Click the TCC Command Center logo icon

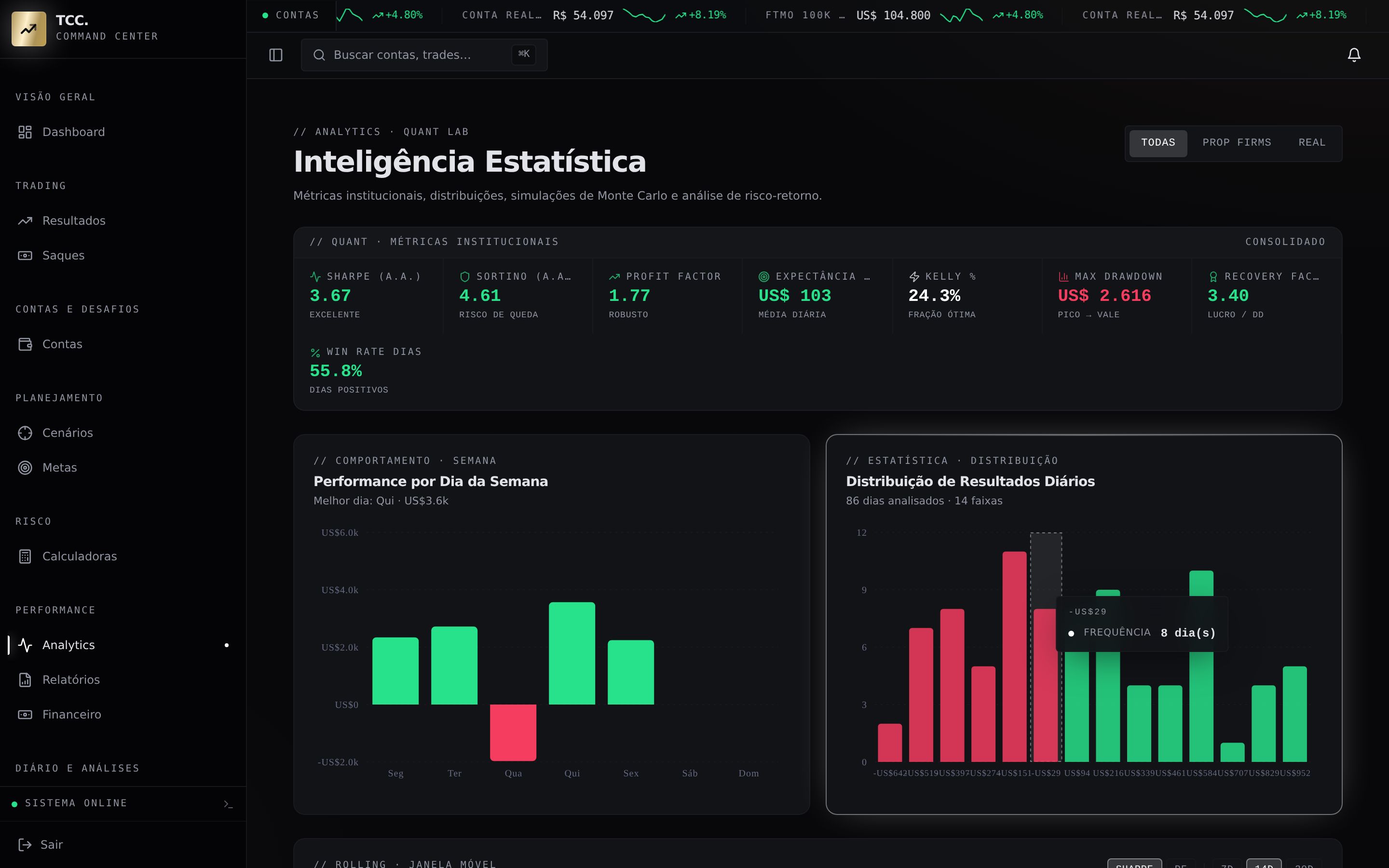tap(29, 29)
